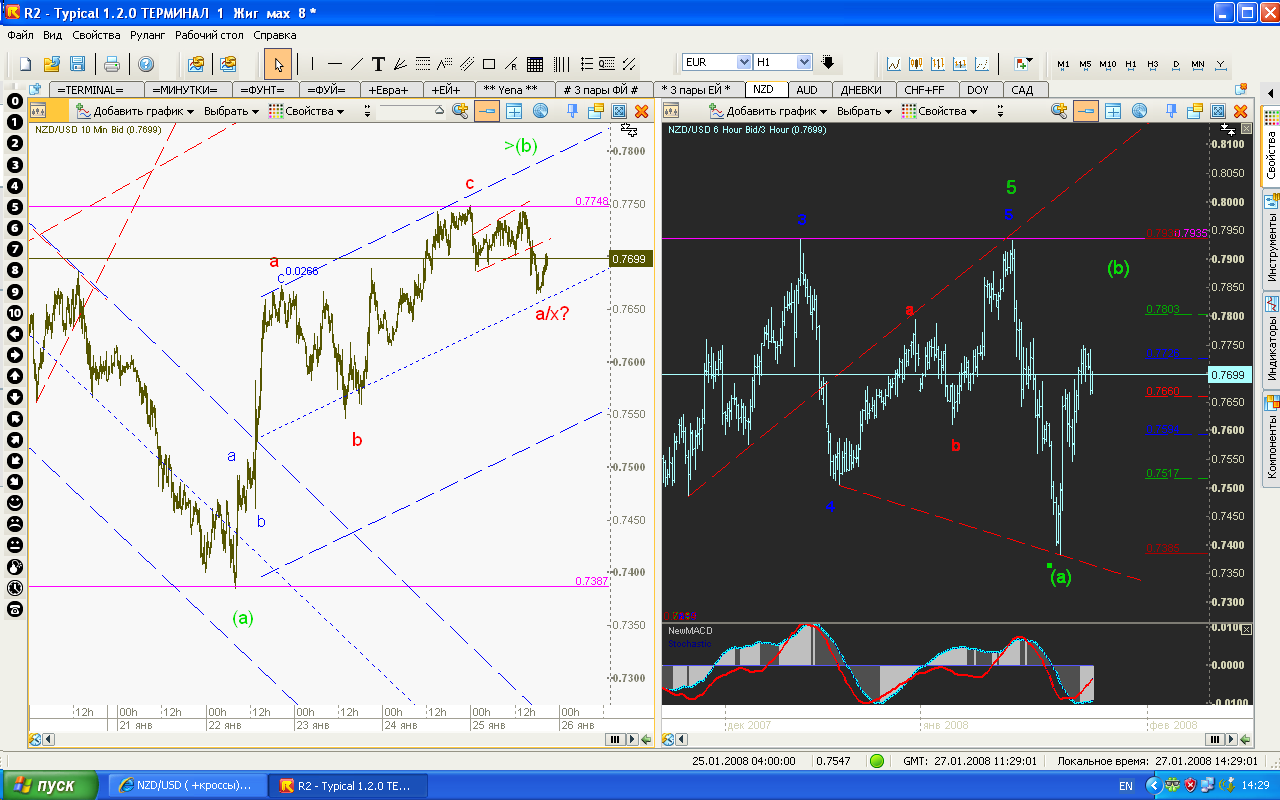Switch to H3 timeframe
The width and height of the screenshot is (1280, 800).
(1153, 64)
